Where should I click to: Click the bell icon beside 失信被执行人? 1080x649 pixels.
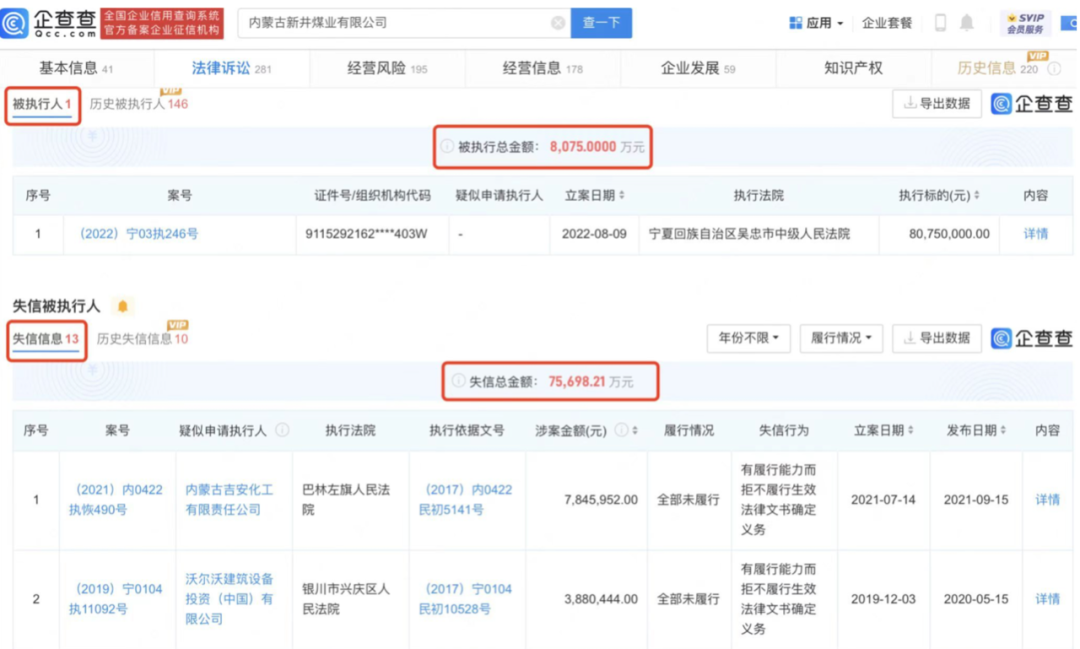click(x=123, y=306)
